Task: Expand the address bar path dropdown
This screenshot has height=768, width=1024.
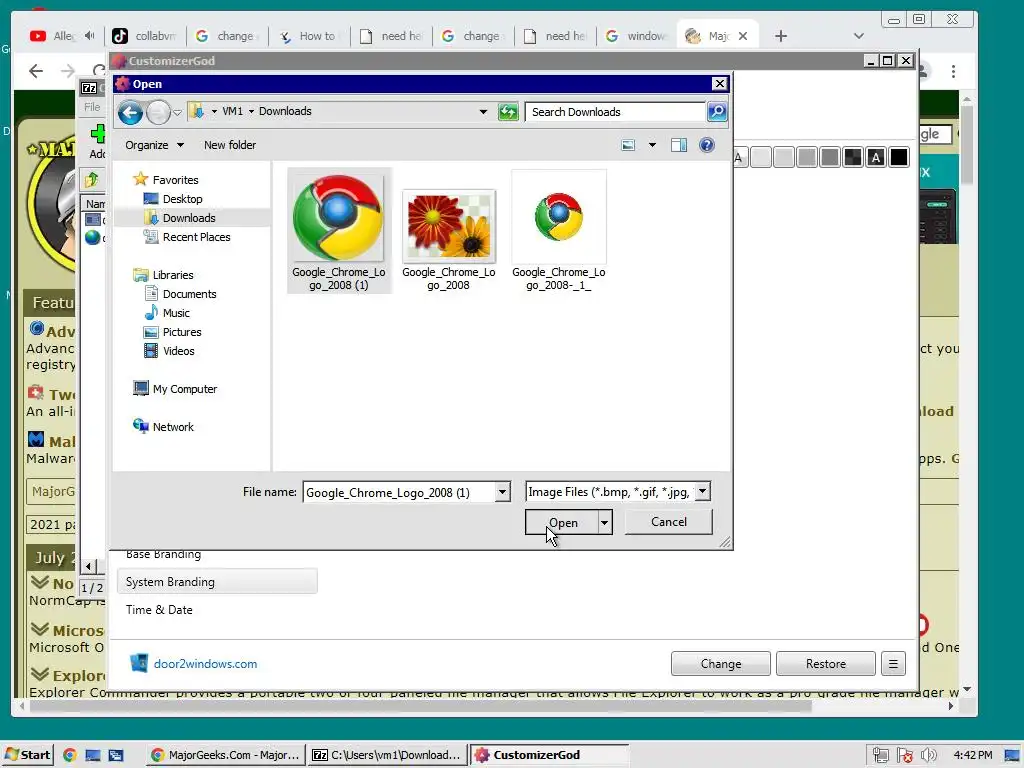Action: (483, 112)
